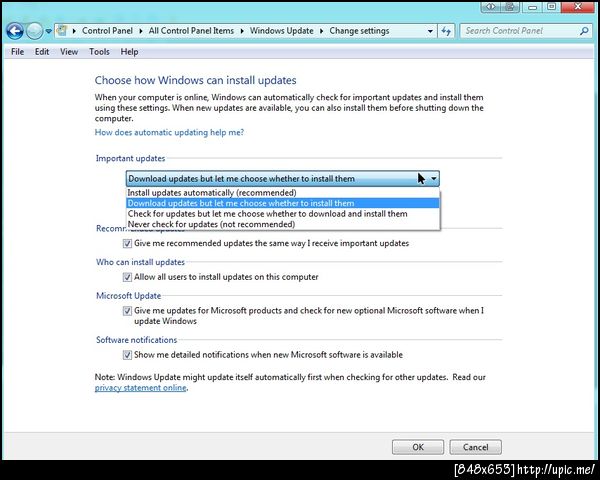The image size is (600, 480).
Task: Click the Forward navigation arrow button
Action: click(34, 31)
